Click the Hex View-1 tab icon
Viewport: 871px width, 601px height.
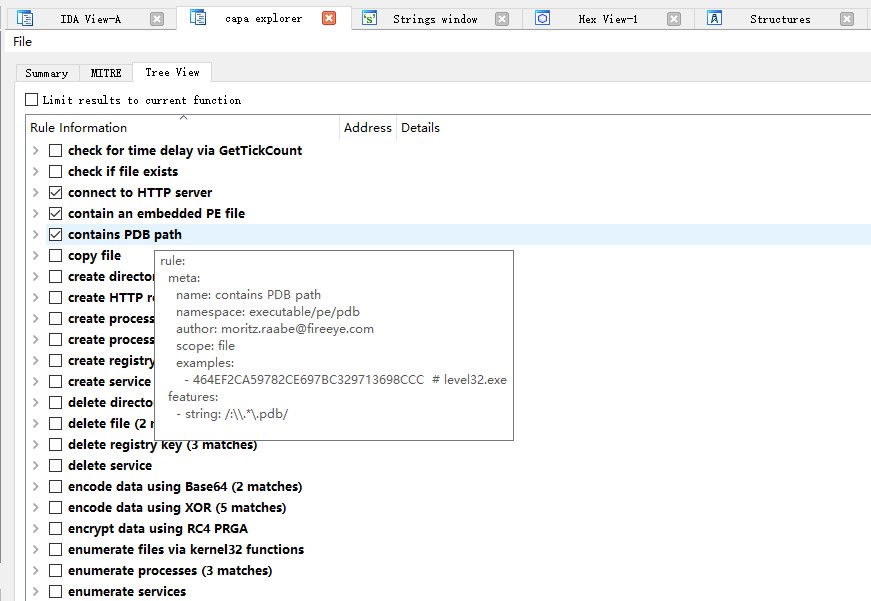(542, 18)
